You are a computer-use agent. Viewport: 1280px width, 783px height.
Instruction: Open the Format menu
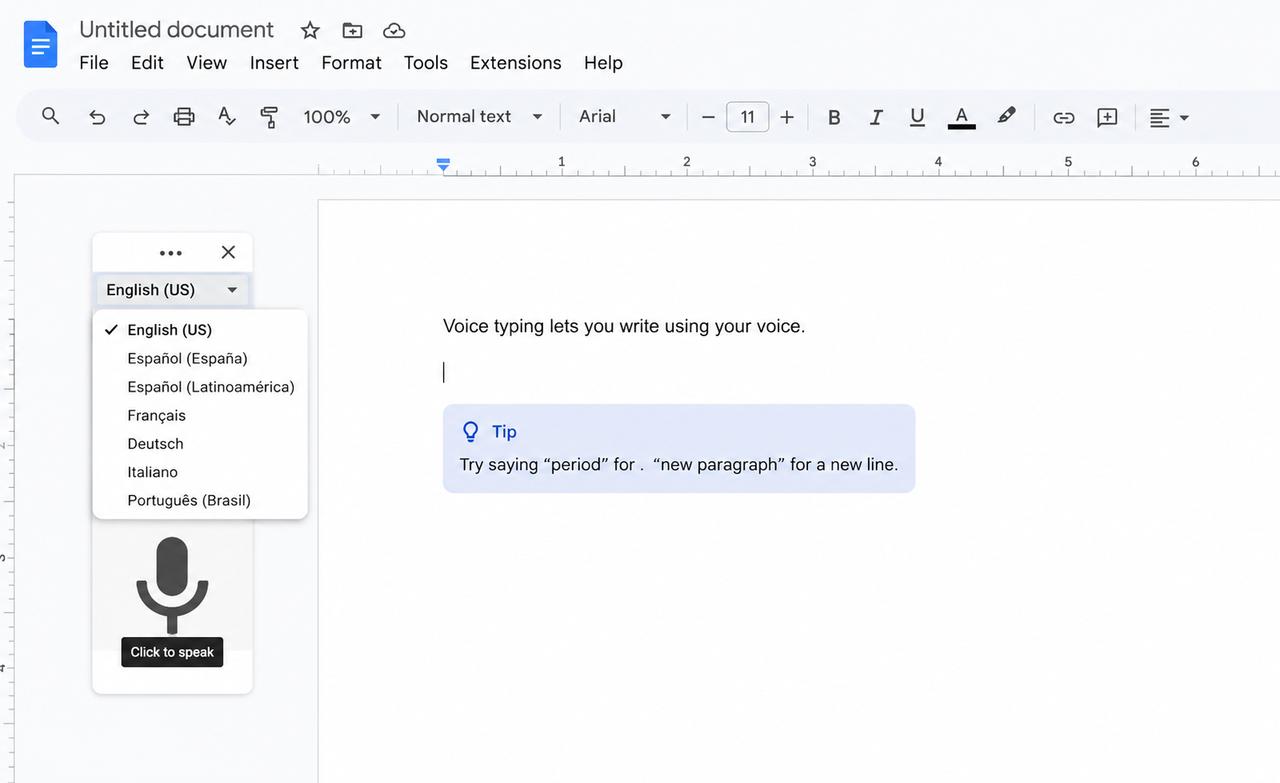click(x=351, y=62)
